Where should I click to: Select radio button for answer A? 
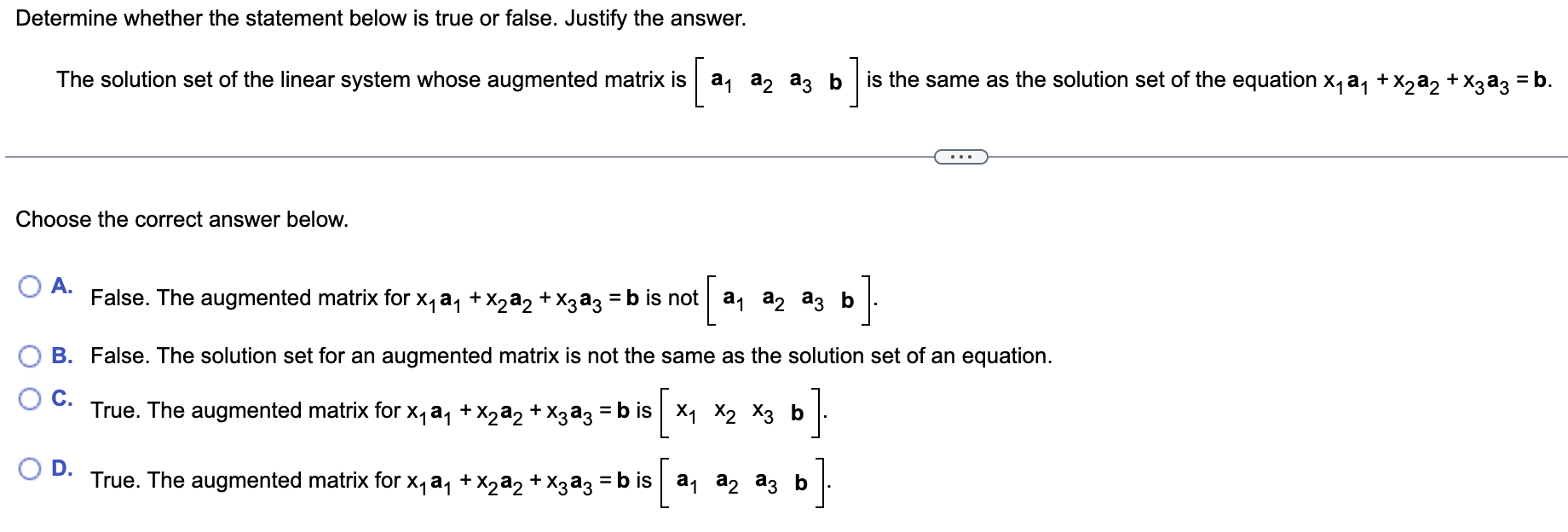(x=31, y=288)
